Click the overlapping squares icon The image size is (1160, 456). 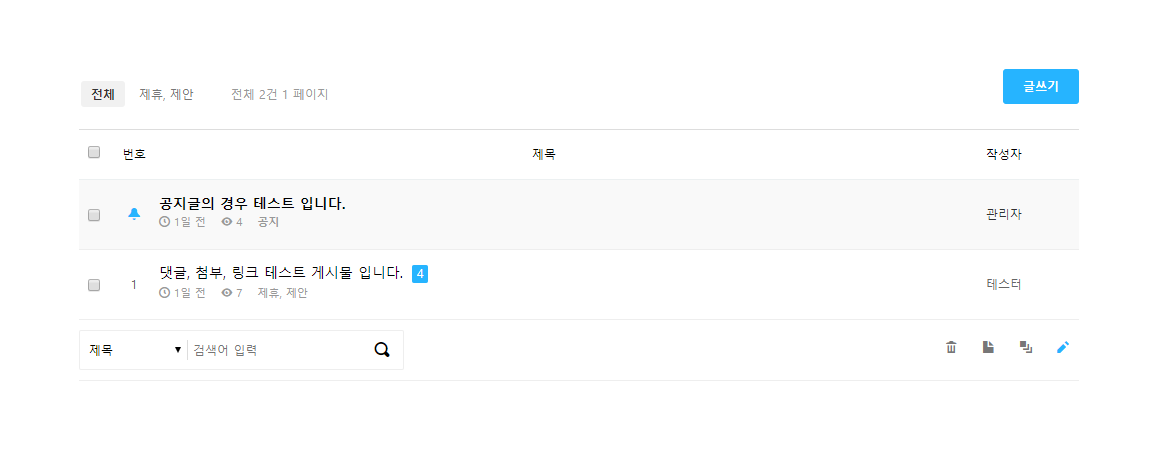click(x=1025, y=347)
